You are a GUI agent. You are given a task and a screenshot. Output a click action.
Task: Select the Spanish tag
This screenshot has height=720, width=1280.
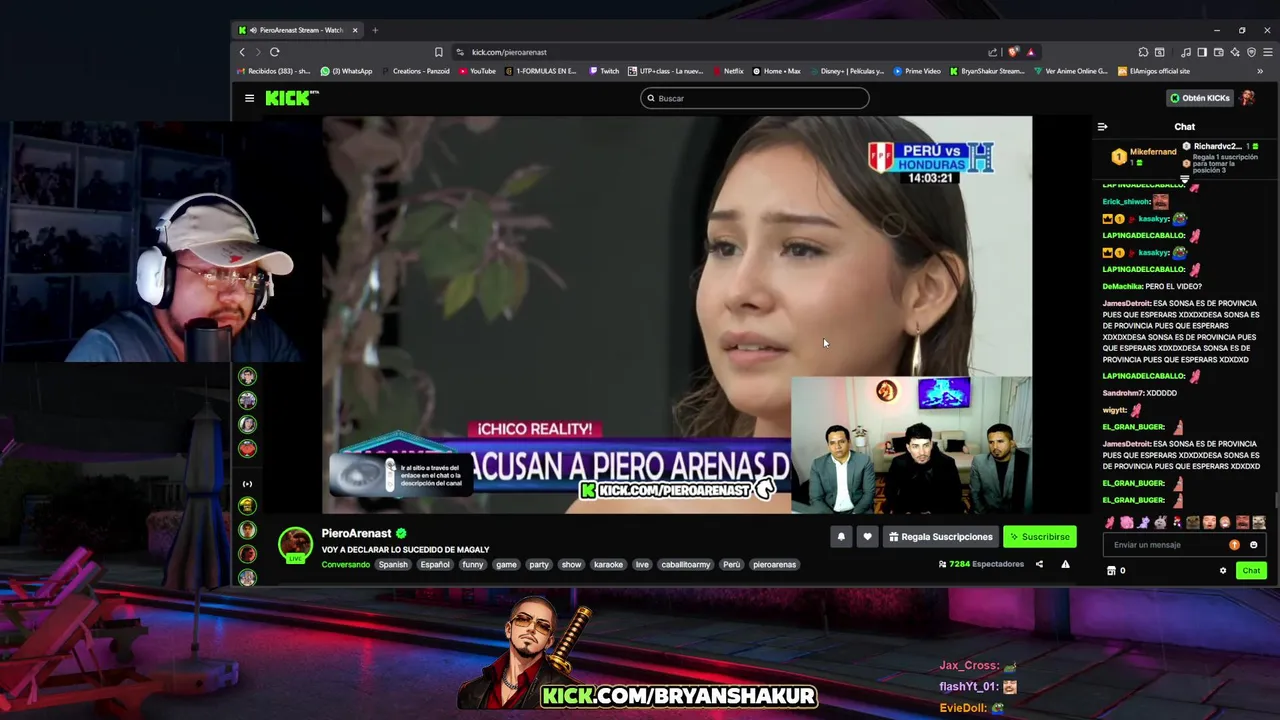point(393,565)
